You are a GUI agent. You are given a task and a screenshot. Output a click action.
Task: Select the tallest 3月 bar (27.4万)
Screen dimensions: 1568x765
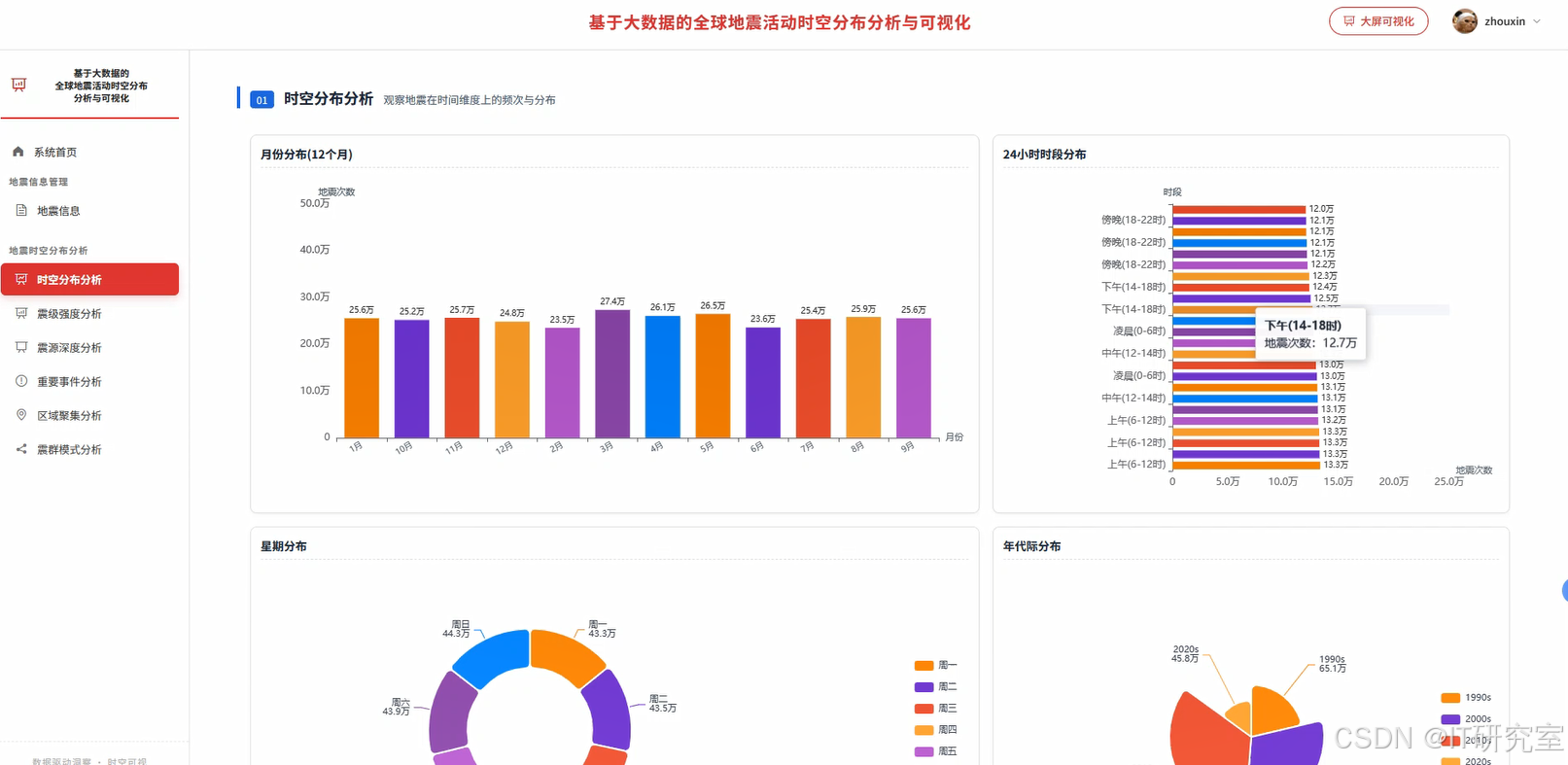pos(612,374)
